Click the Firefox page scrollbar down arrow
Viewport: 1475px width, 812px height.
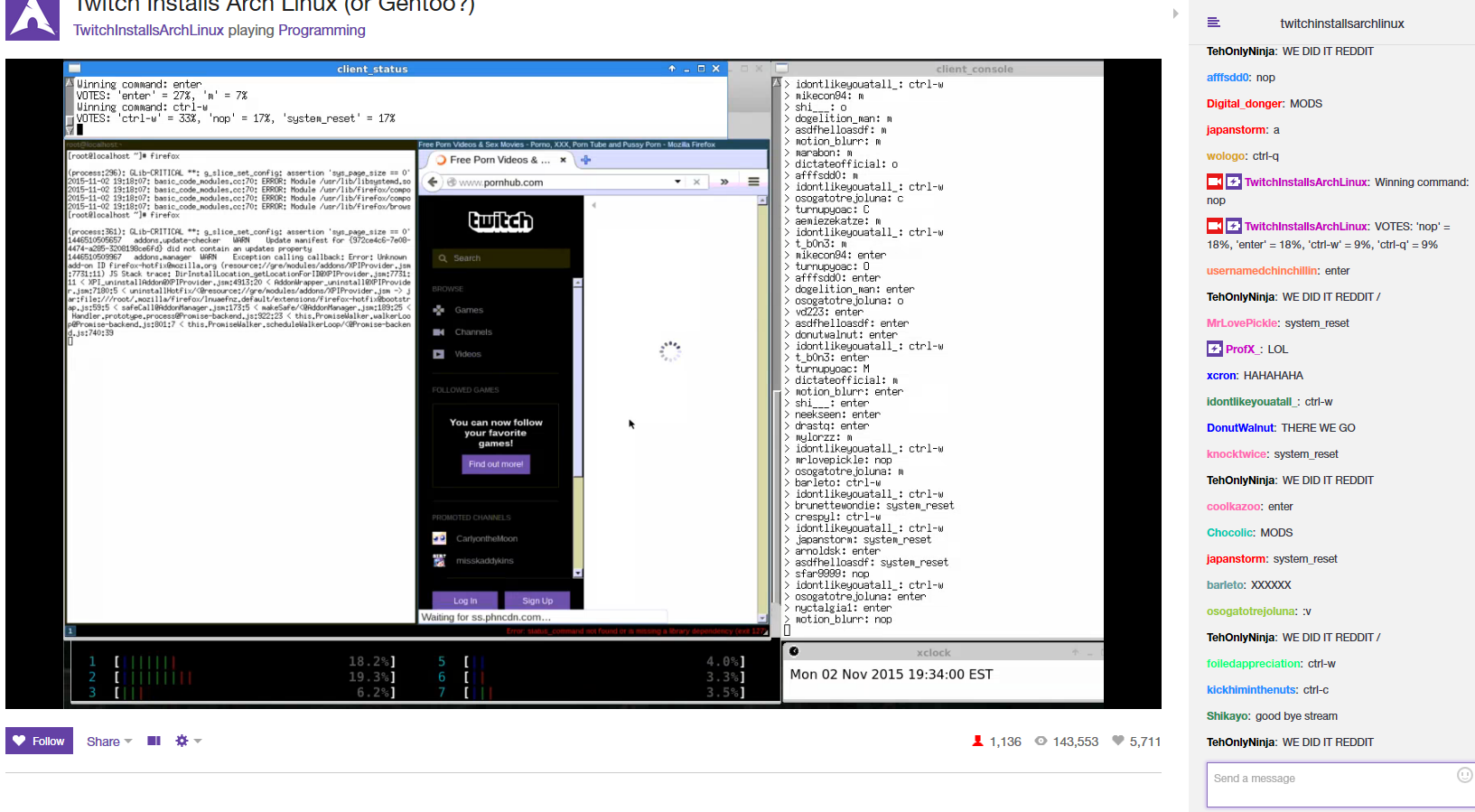762,618
